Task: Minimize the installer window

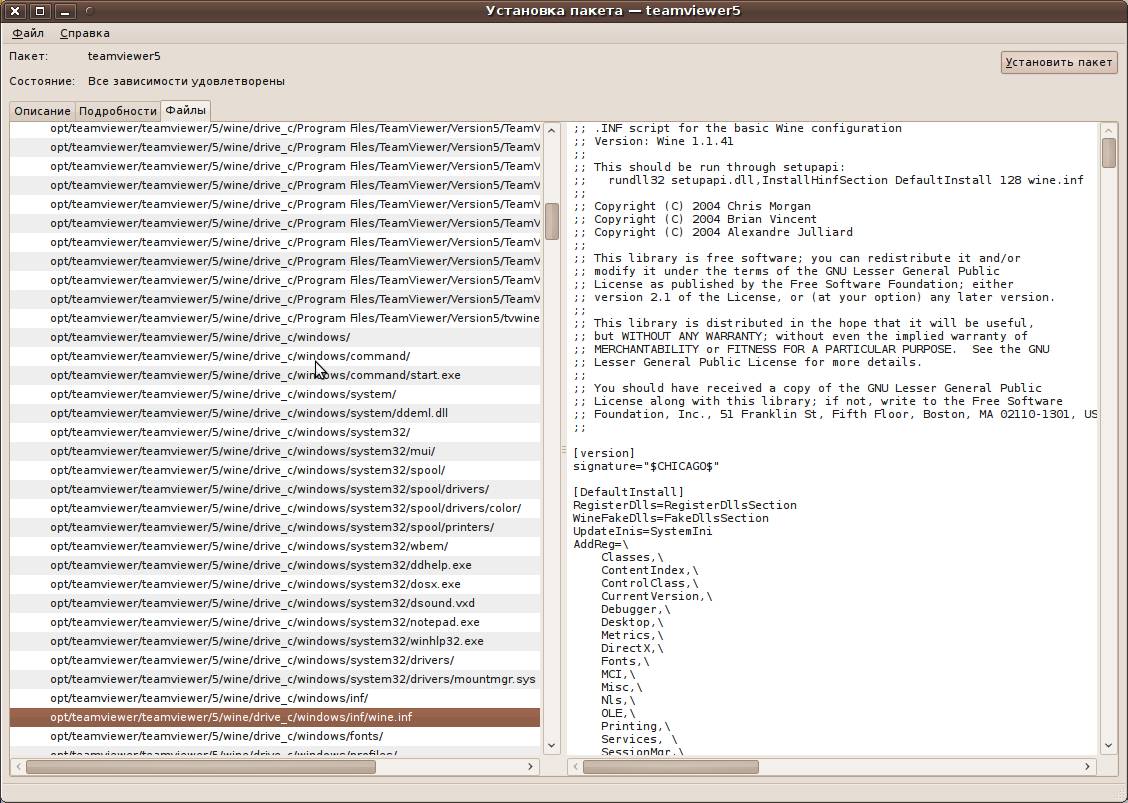Action: click(65, 11)
